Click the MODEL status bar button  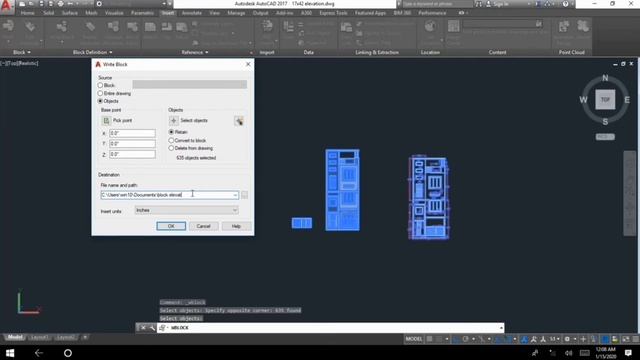pyautogui.click(x=413, y=339)
